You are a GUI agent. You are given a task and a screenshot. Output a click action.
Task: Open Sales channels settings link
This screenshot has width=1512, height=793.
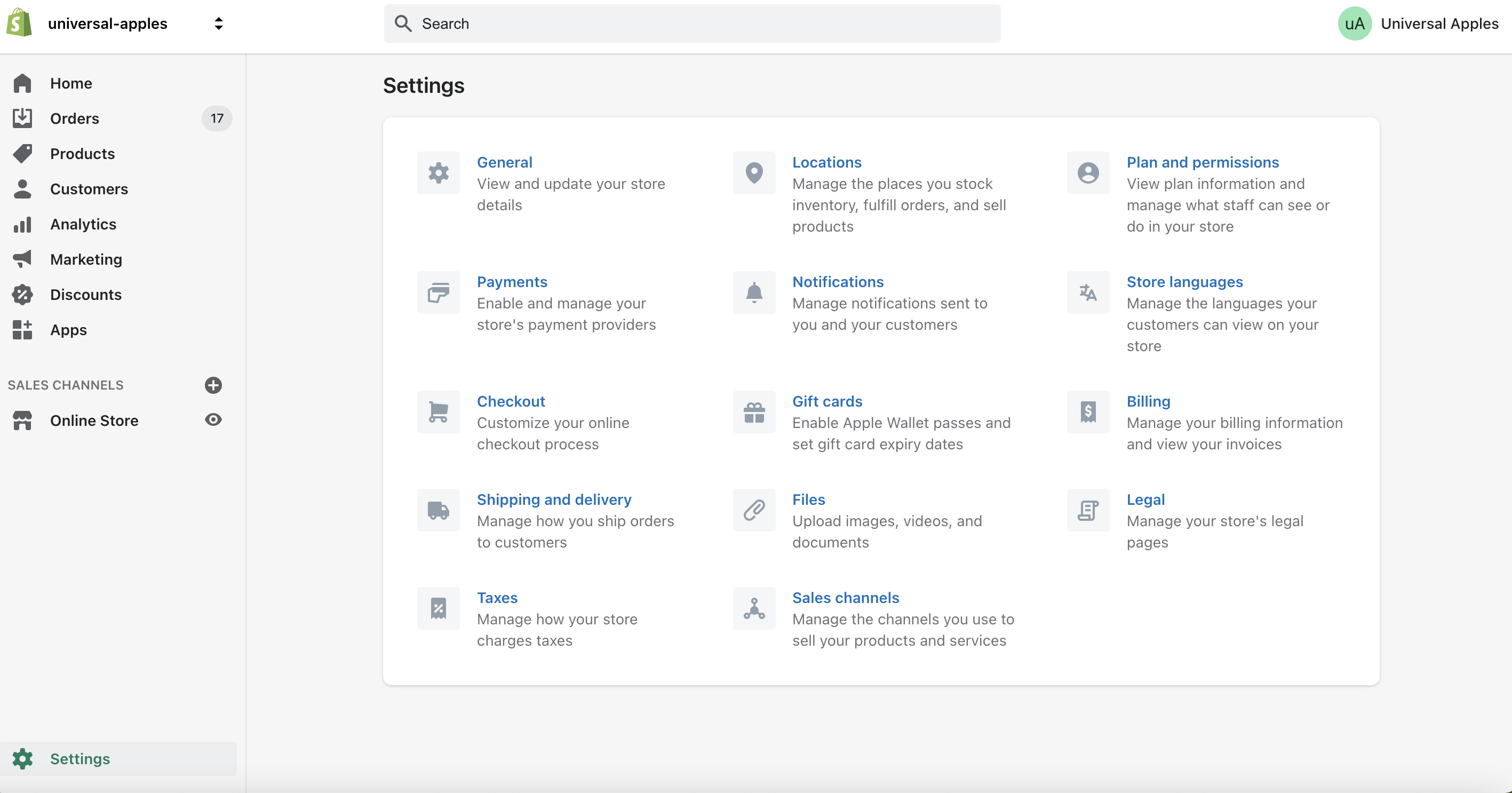[845, 598]
